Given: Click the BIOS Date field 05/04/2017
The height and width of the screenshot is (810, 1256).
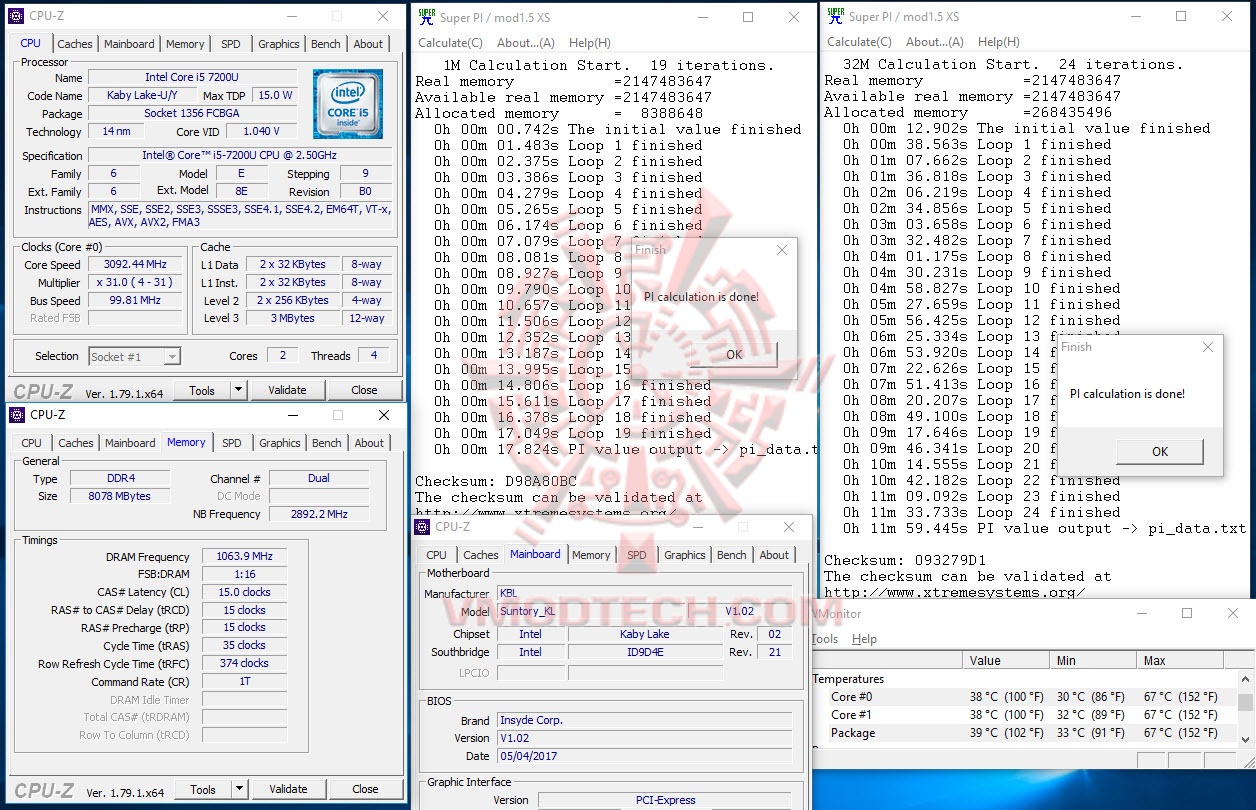Looking at the screenshot, I should pyautogui.click(x=644, y=756).
